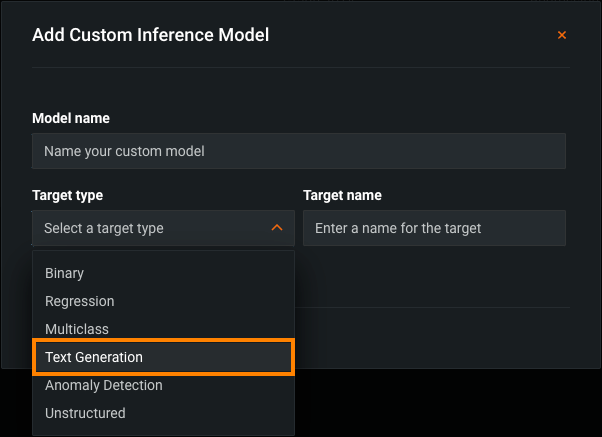Click the 'Name your custom model' placeholder text
This screenshot has width=602, height=437.
click(124, 152)
